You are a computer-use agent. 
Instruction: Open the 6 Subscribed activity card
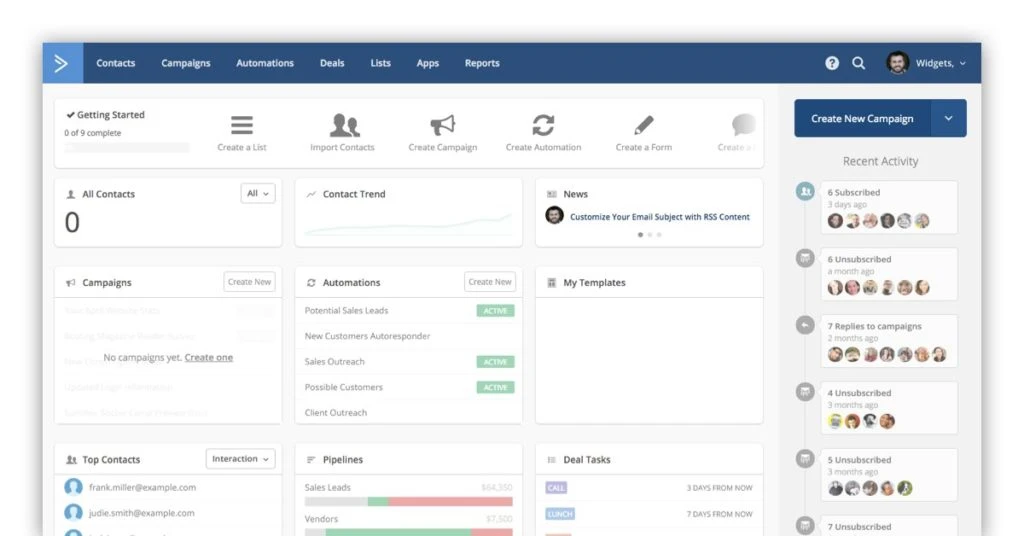coord(889,208)
